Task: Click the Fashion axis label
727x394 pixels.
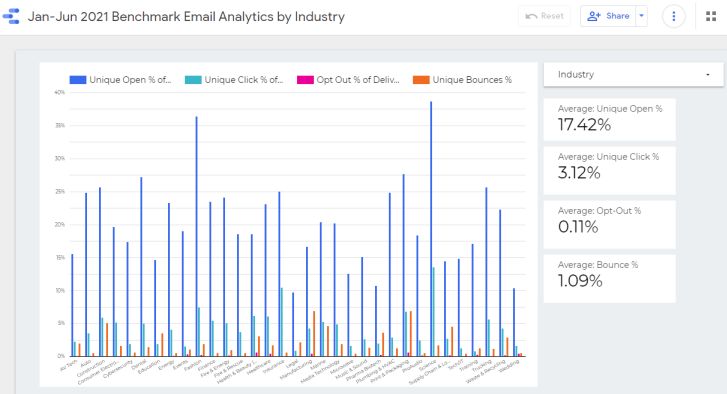Action: click(192, 365)
